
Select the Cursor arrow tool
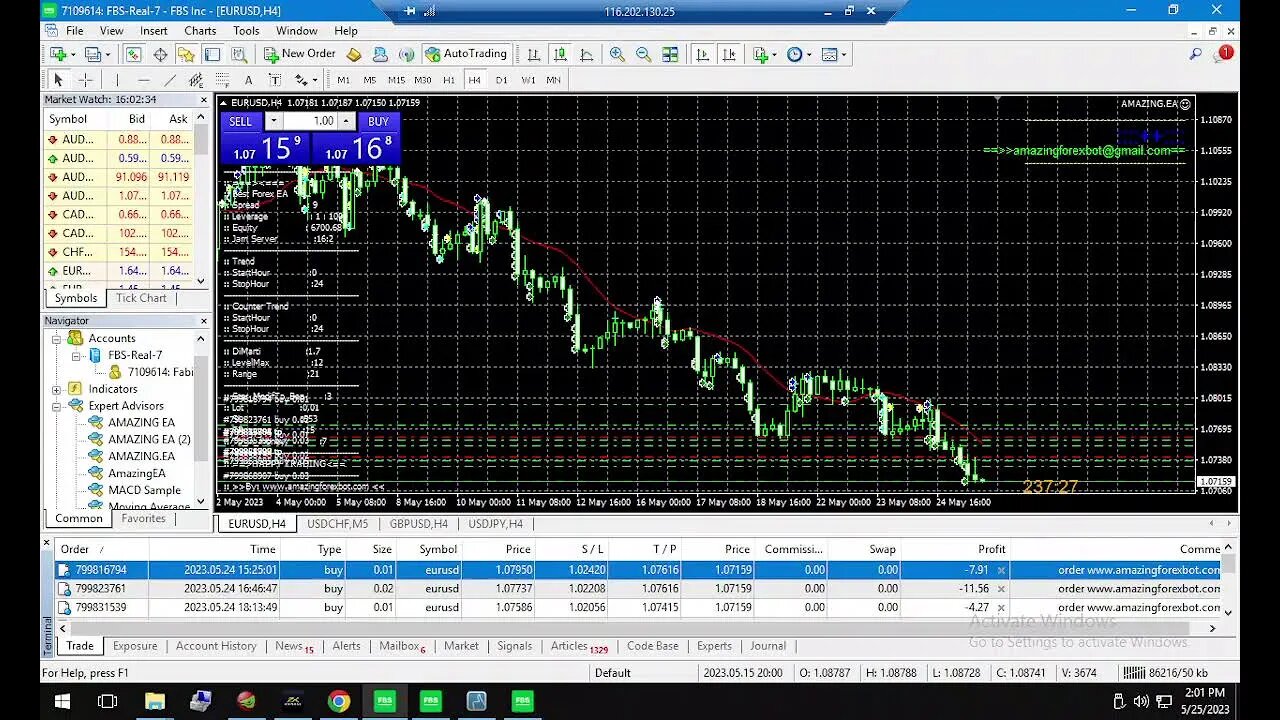[x=58, y=80]
